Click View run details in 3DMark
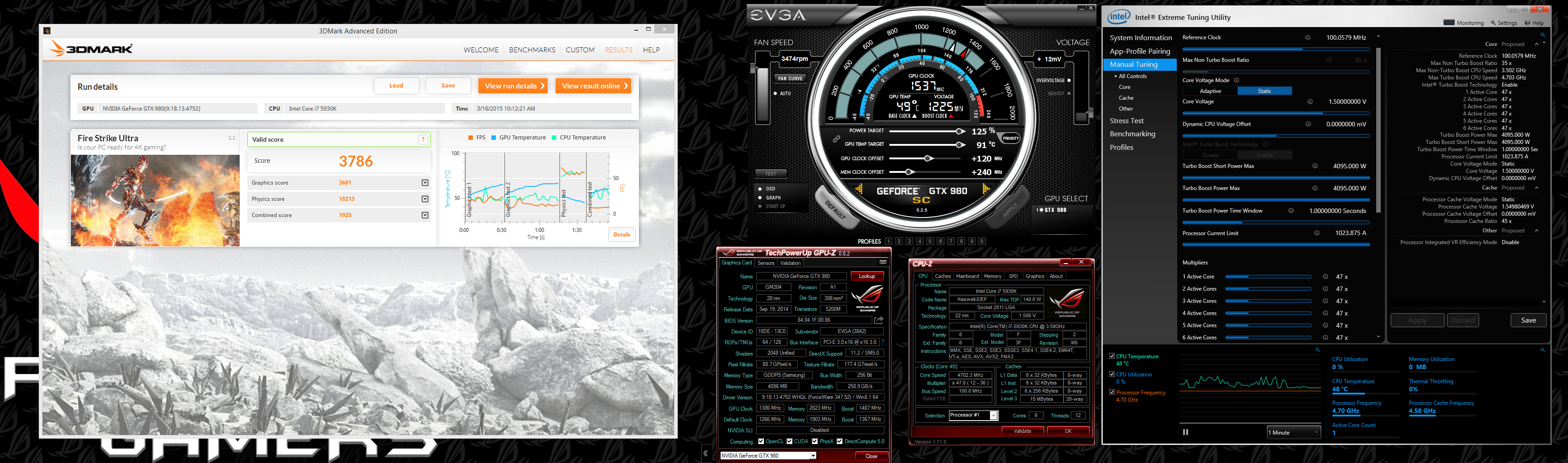The image size is (1568, 463). point(514,86)
